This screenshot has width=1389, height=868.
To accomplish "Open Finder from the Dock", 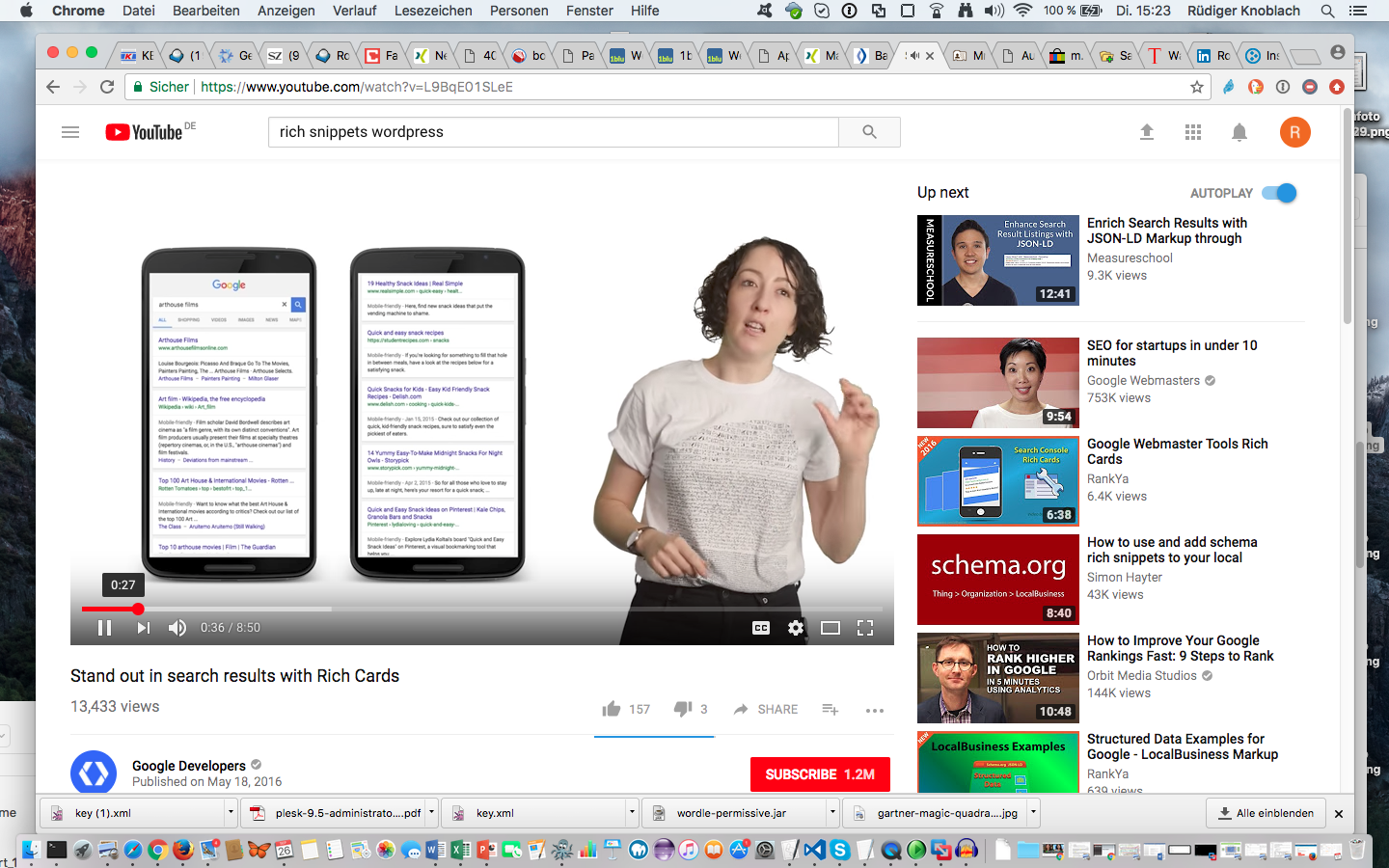I will 31,850.
